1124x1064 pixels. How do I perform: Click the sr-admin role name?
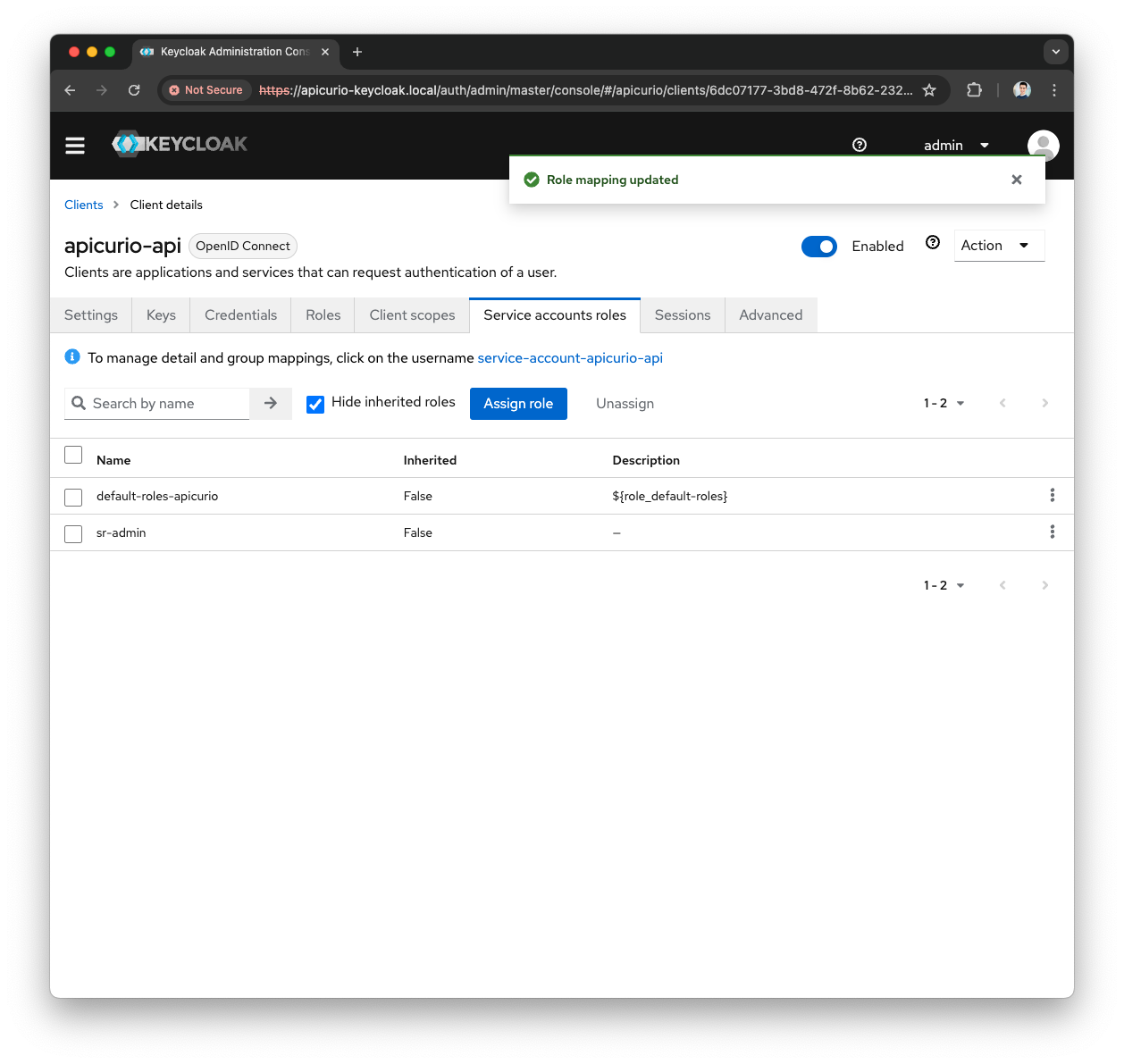122,532
